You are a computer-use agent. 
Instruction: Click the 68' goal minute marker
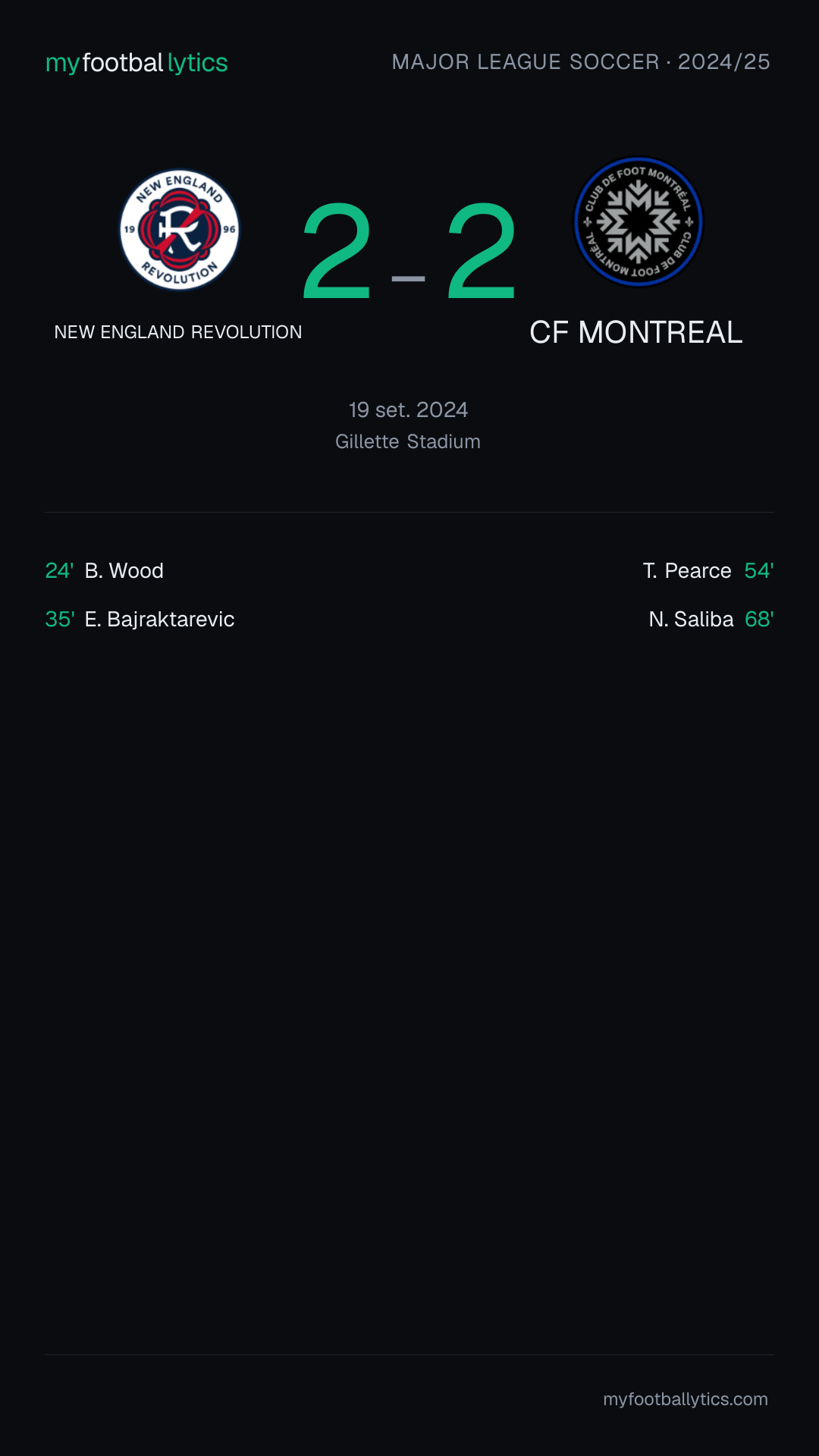click(759, 619)
